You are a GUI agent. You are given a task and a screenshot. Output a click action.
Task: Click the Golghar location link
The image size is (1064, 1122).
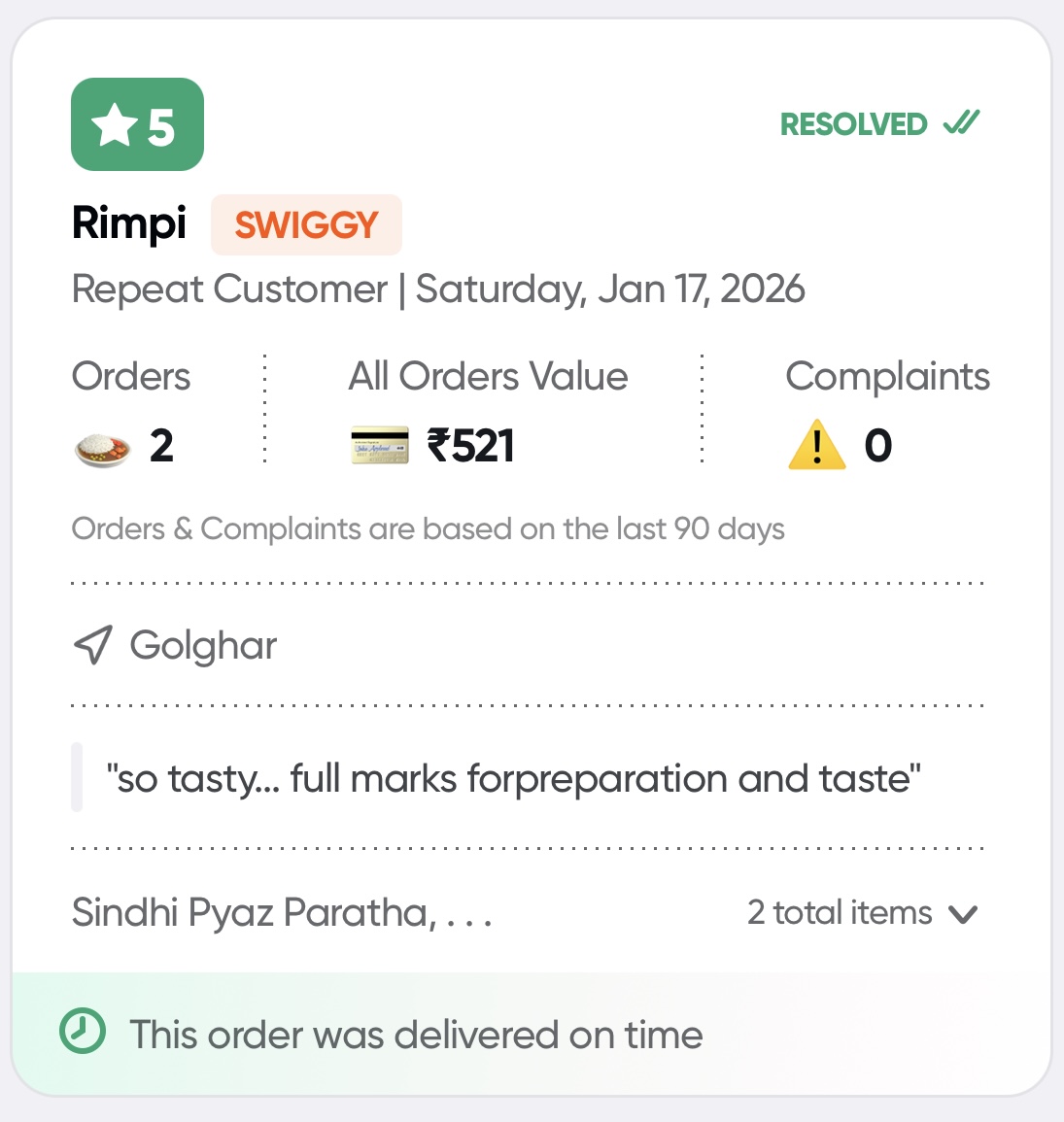click(x=203, y=644)
